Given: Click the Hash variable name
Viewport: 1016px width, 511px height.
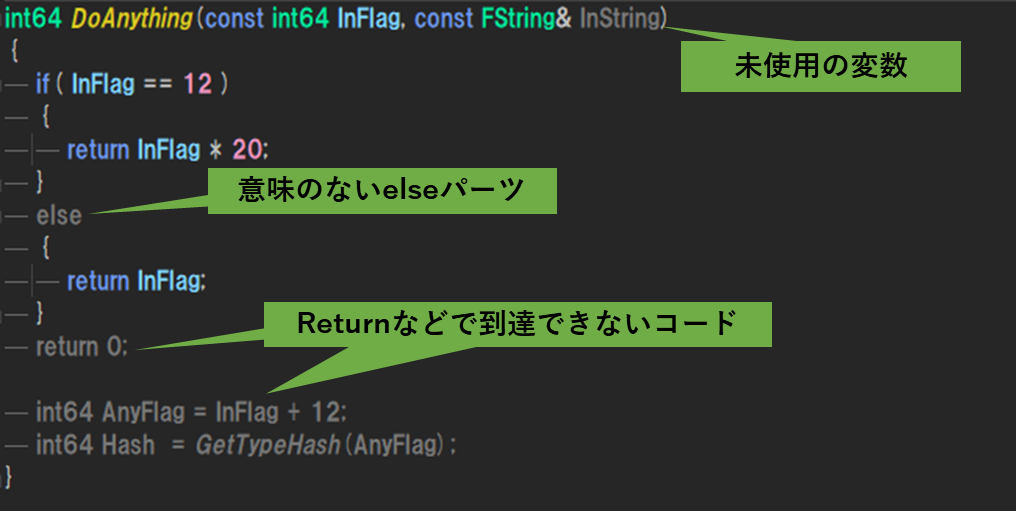Looking at the screenshot, I should [x=128, y=445].
